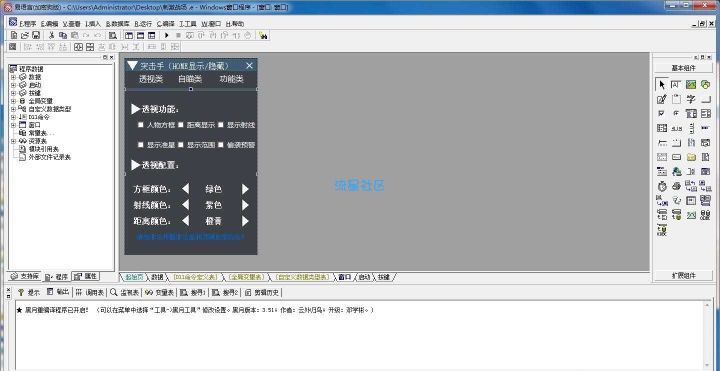Click the first of three layout icons
720x371 pixels.
[x=129, y=35]
